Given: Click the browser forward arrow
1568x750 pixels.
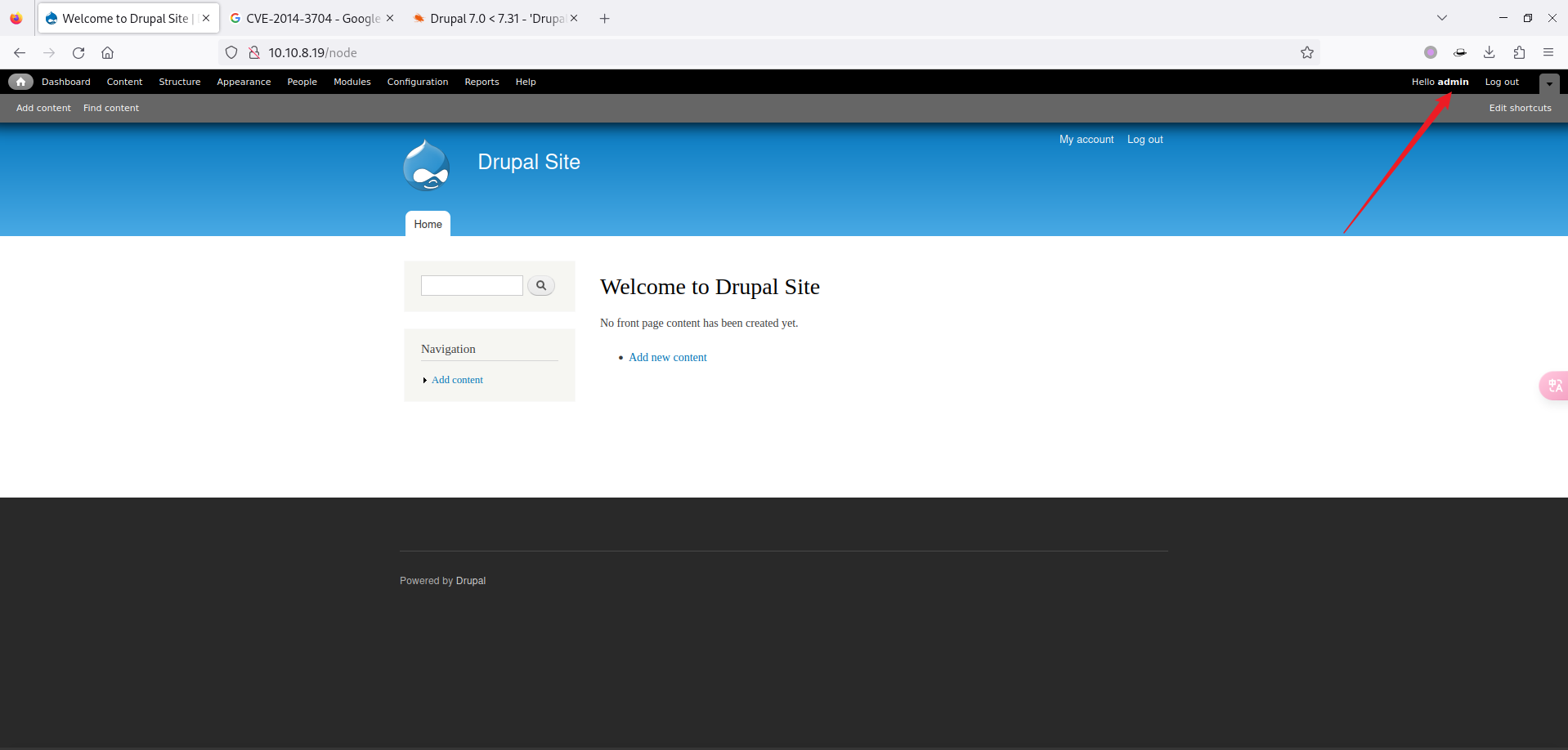Looking at the screenshot, I should tap(49, 52).
